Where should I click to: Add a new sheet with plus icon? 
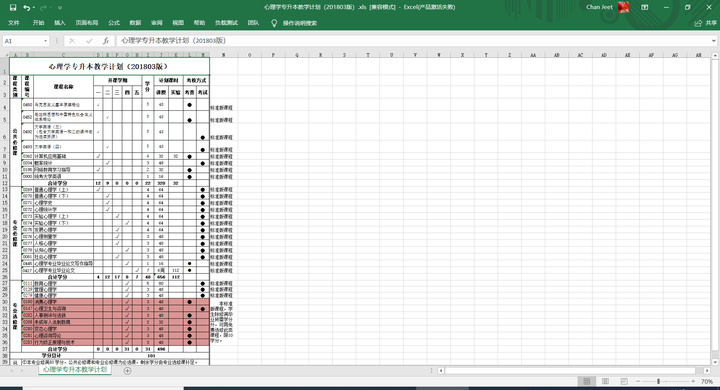point(127,371)
